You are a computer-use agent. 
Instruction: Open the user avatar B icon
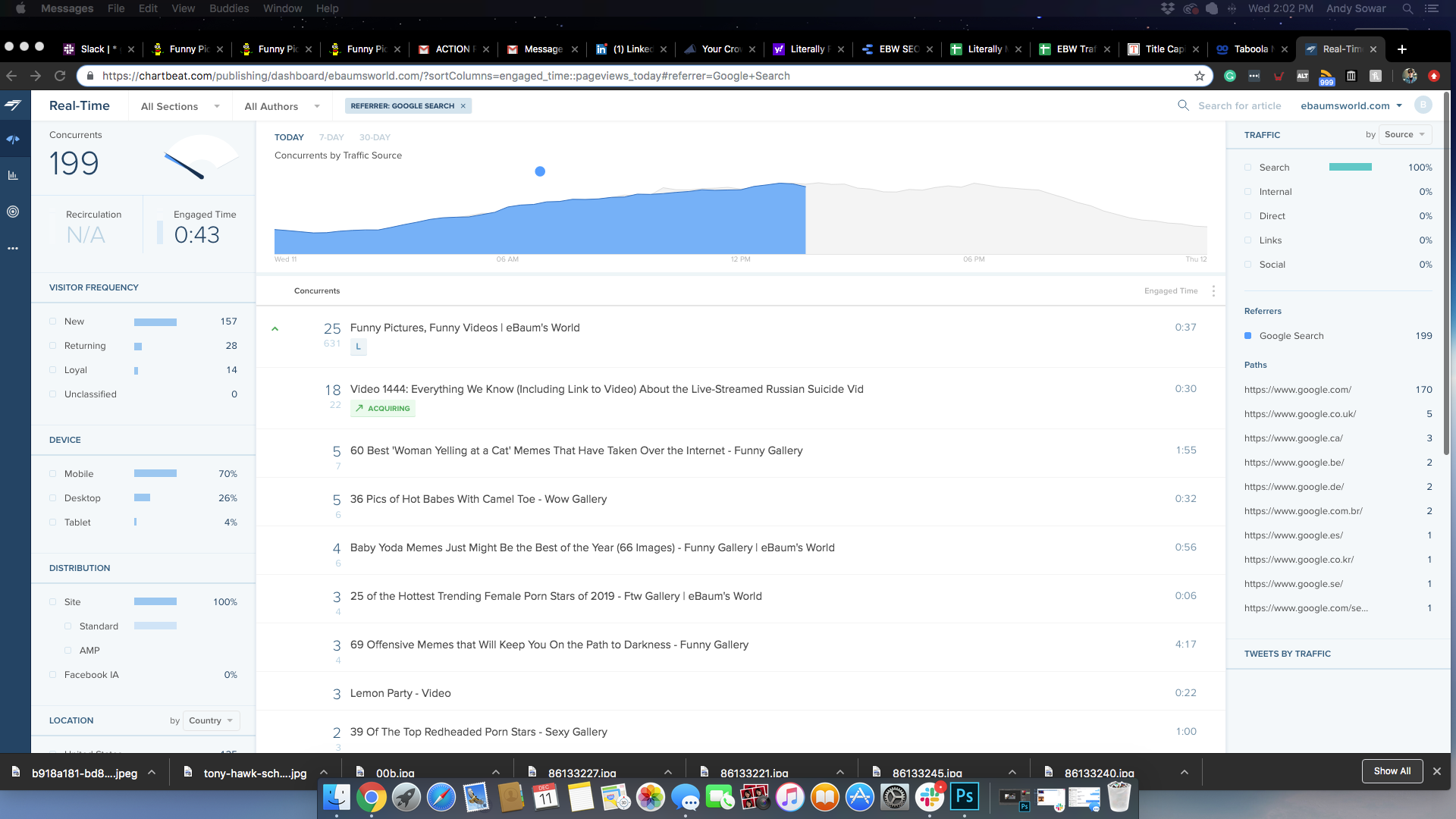click(x=1423, y=105)
